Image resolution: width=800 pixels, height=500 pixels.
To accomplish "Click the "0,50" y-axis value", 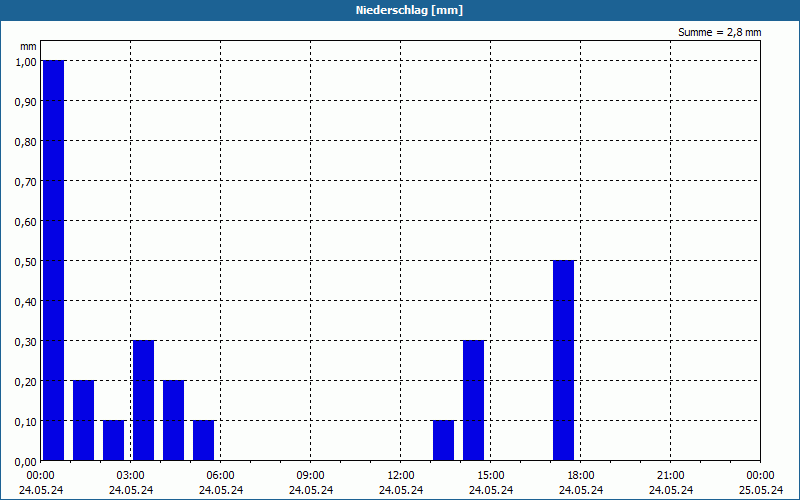I will pos(26,261).
